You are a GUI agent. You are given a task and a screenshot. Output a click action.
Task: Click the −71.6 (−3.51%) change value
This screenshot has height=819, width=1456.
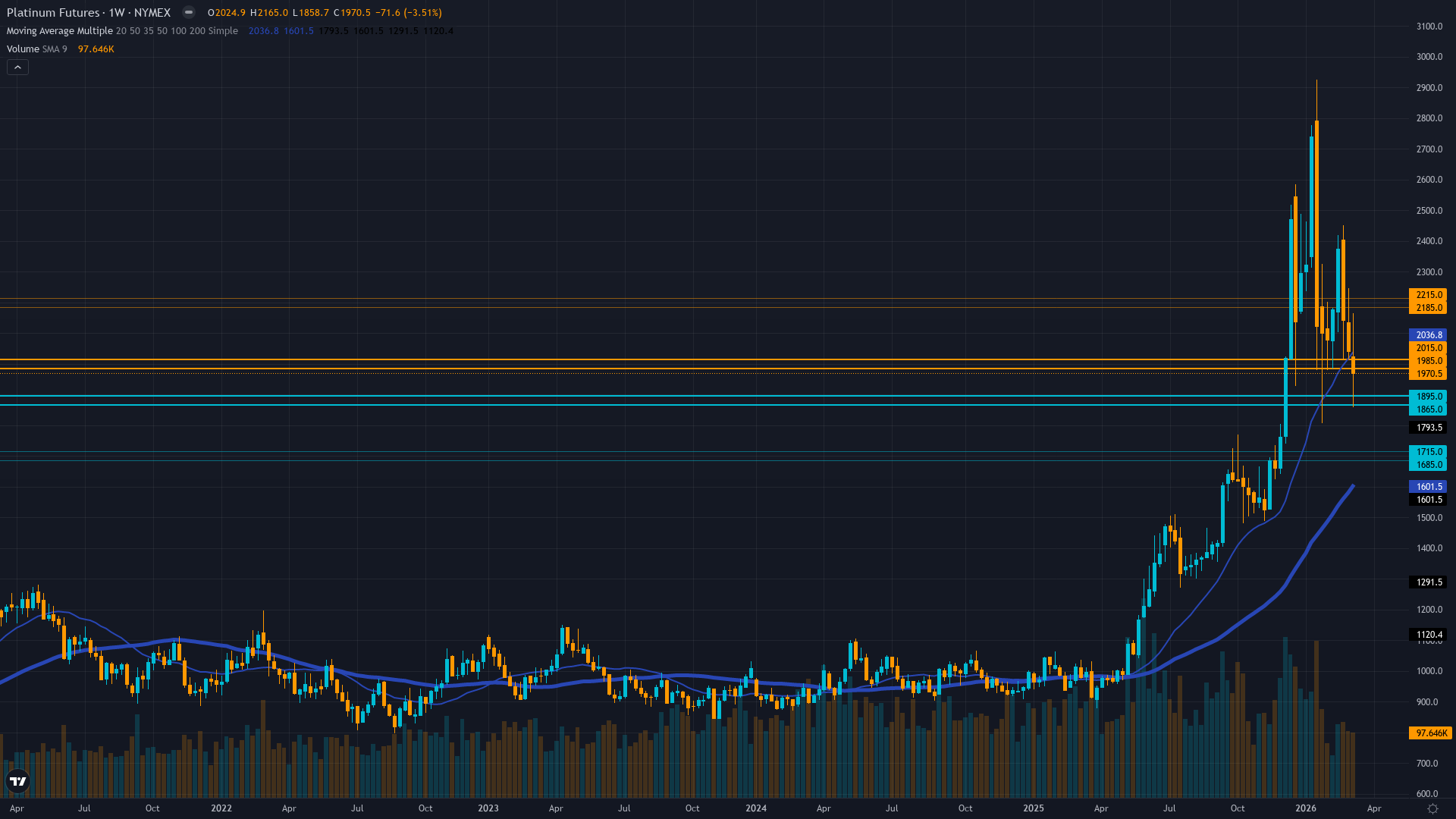click(409, 13)
